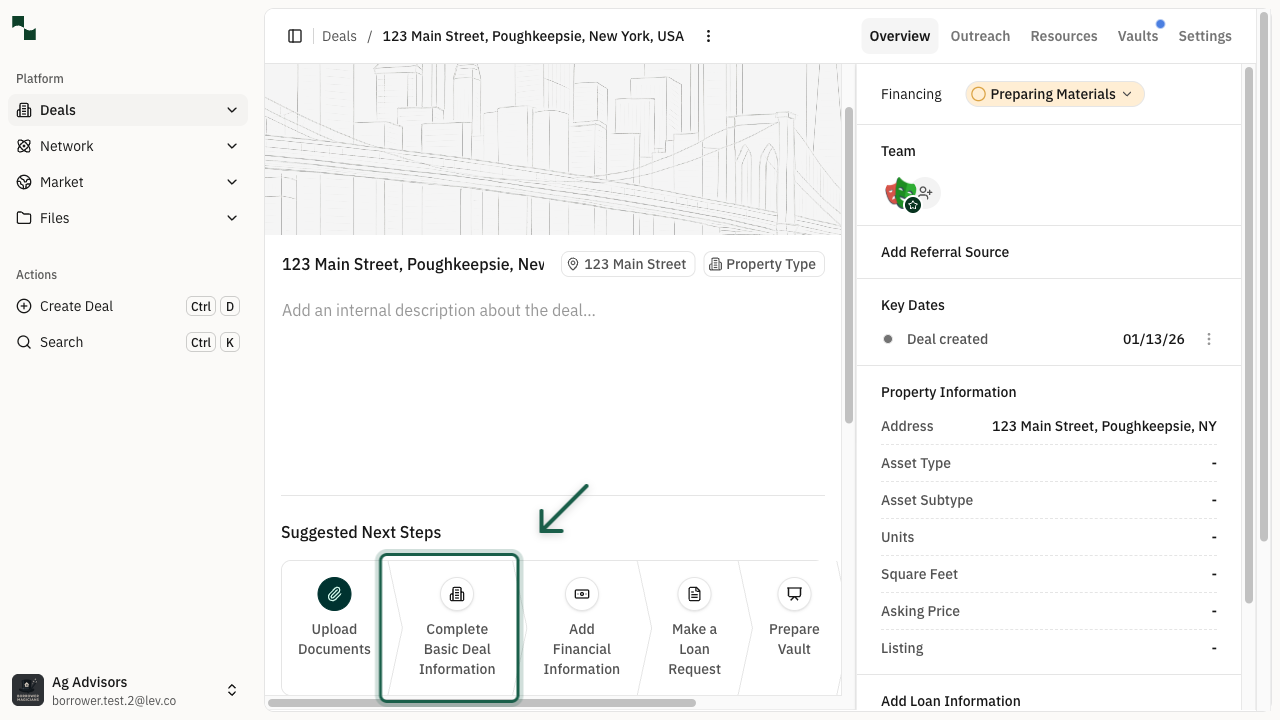The image size is (1280, 720).
Task: Click the internal description text field
Action: (x=500, y=310)
